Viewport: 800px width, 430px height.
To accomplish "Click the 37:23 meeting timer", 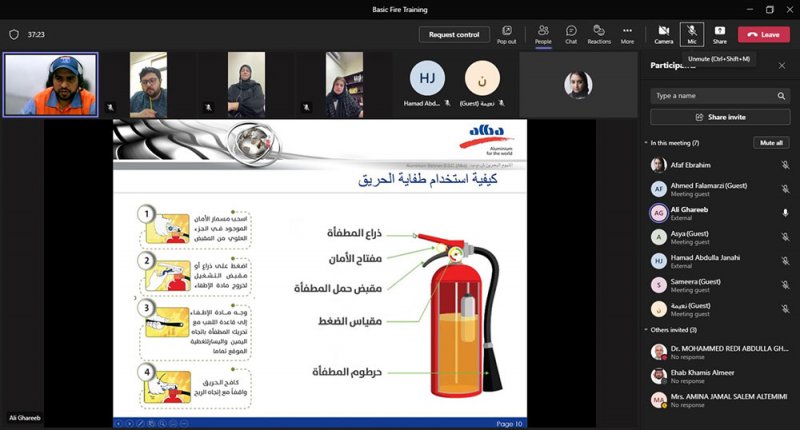I will 36,34.
